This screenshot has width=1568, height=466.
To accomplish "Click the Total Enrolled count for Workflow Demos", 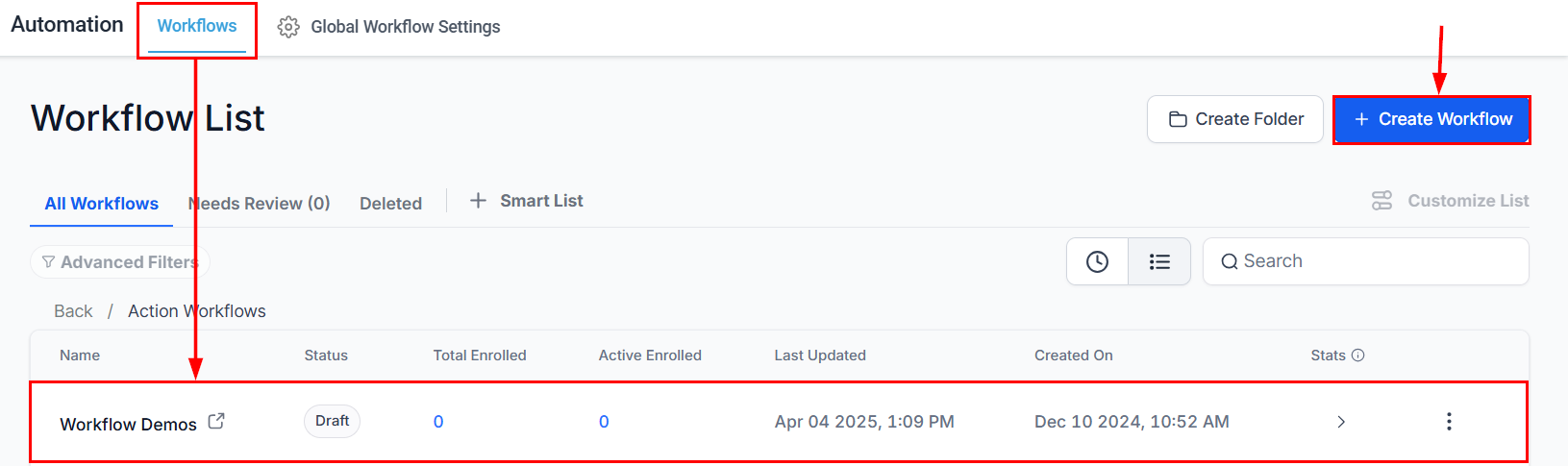I will tap(438, 422).
